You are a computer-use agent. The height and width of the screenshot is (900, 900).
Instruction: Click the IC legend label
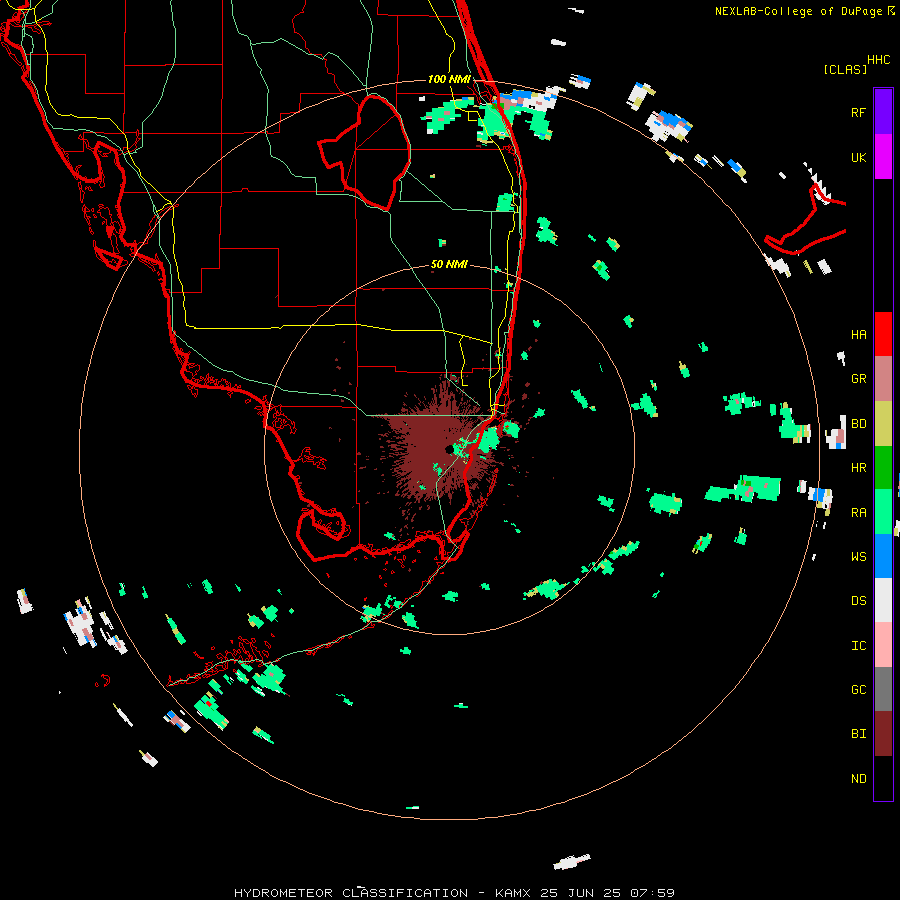(858, 646)
